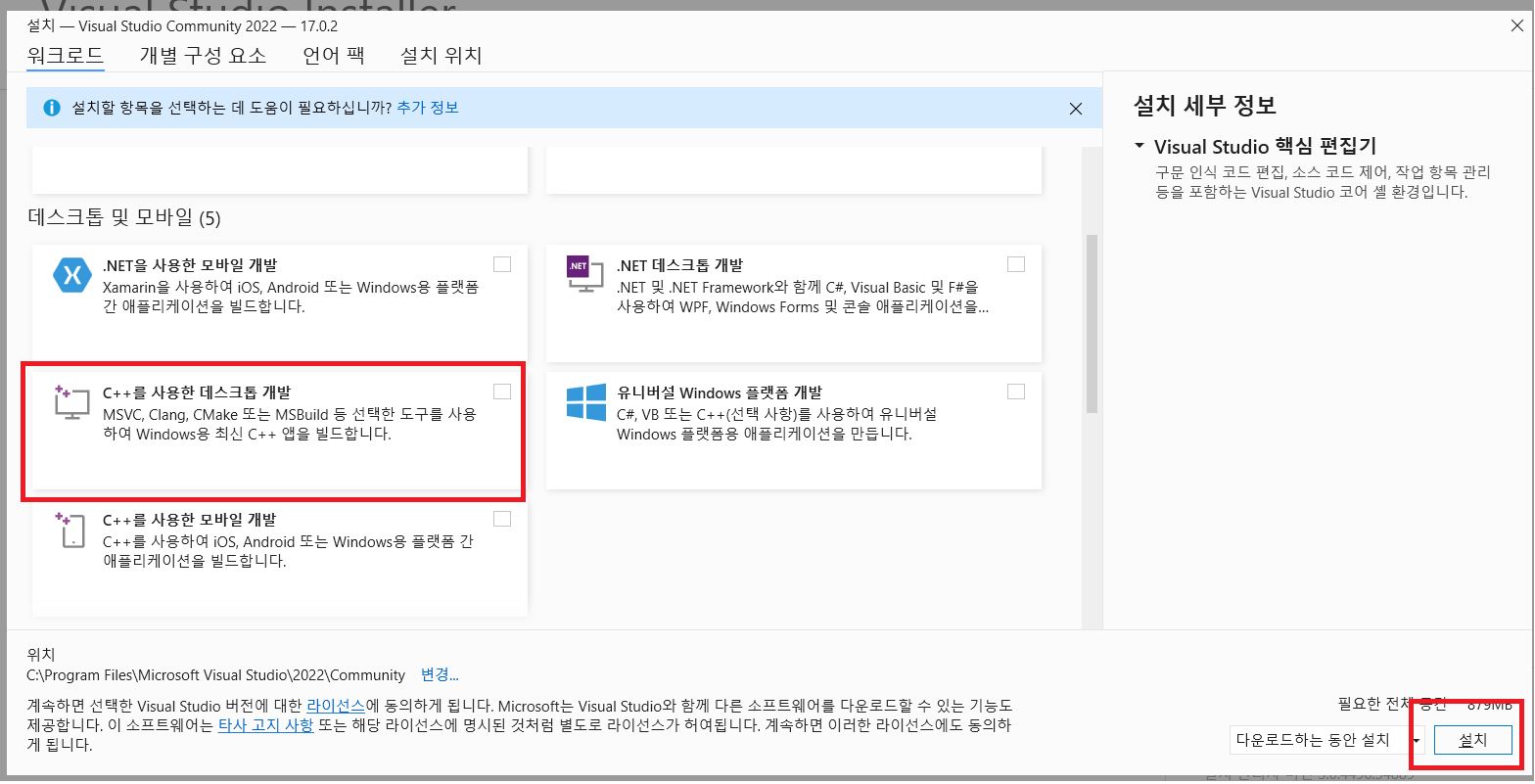
Task: Collapse the Visual Studio 핵심 편집기 section
Action: coord(1140,146)
